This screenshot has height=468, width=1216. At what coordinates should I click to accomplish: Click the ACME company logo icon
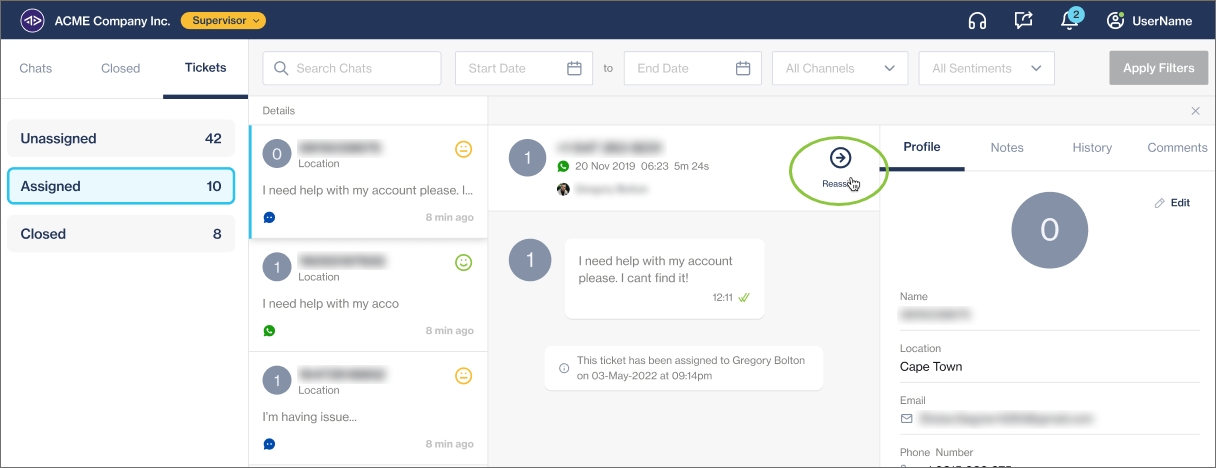pyautogui.click(x=33, y=20)
